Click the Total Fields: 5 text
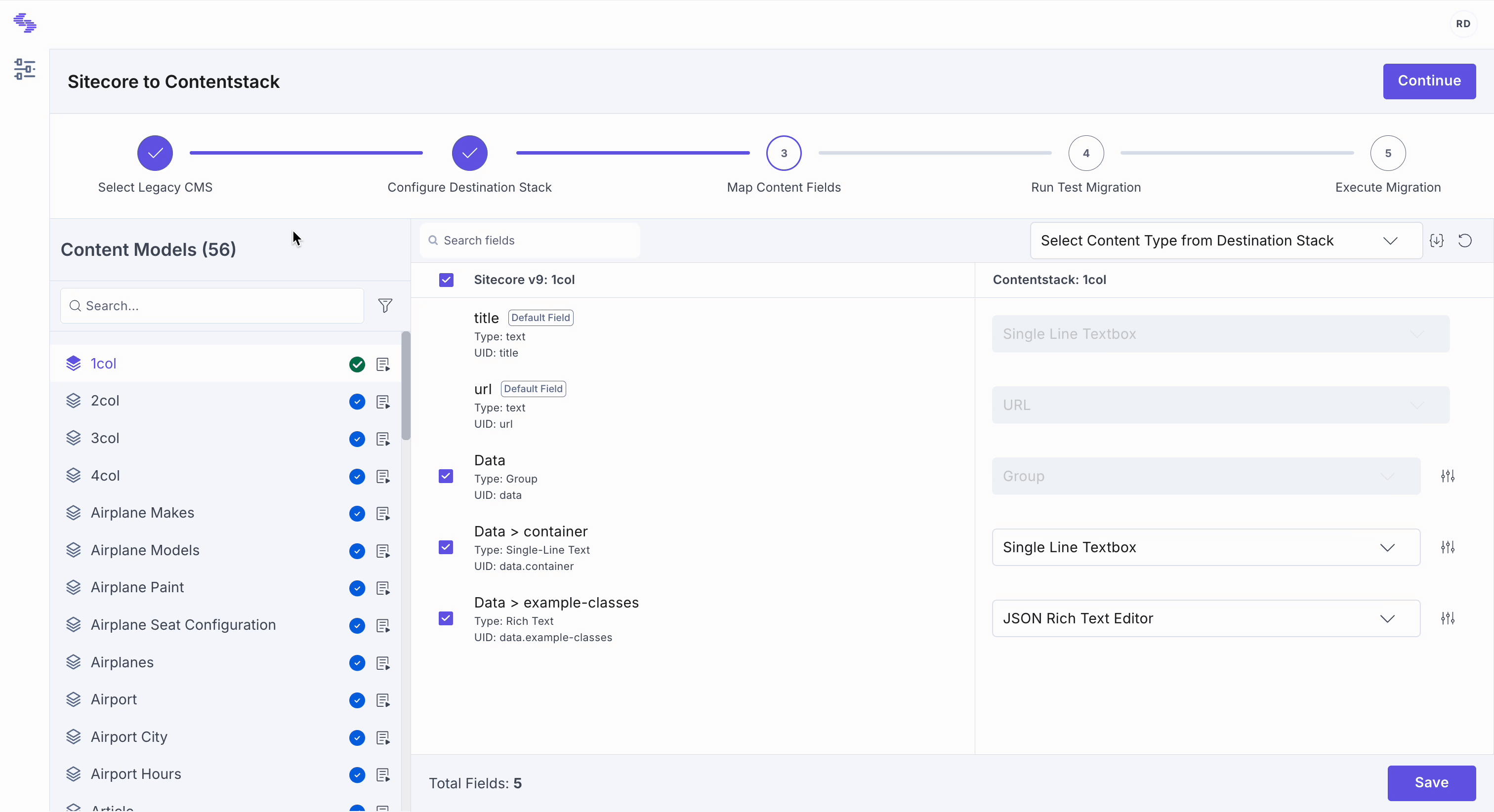The width and height of the screenshot is (1494, 812). (475, 783)
